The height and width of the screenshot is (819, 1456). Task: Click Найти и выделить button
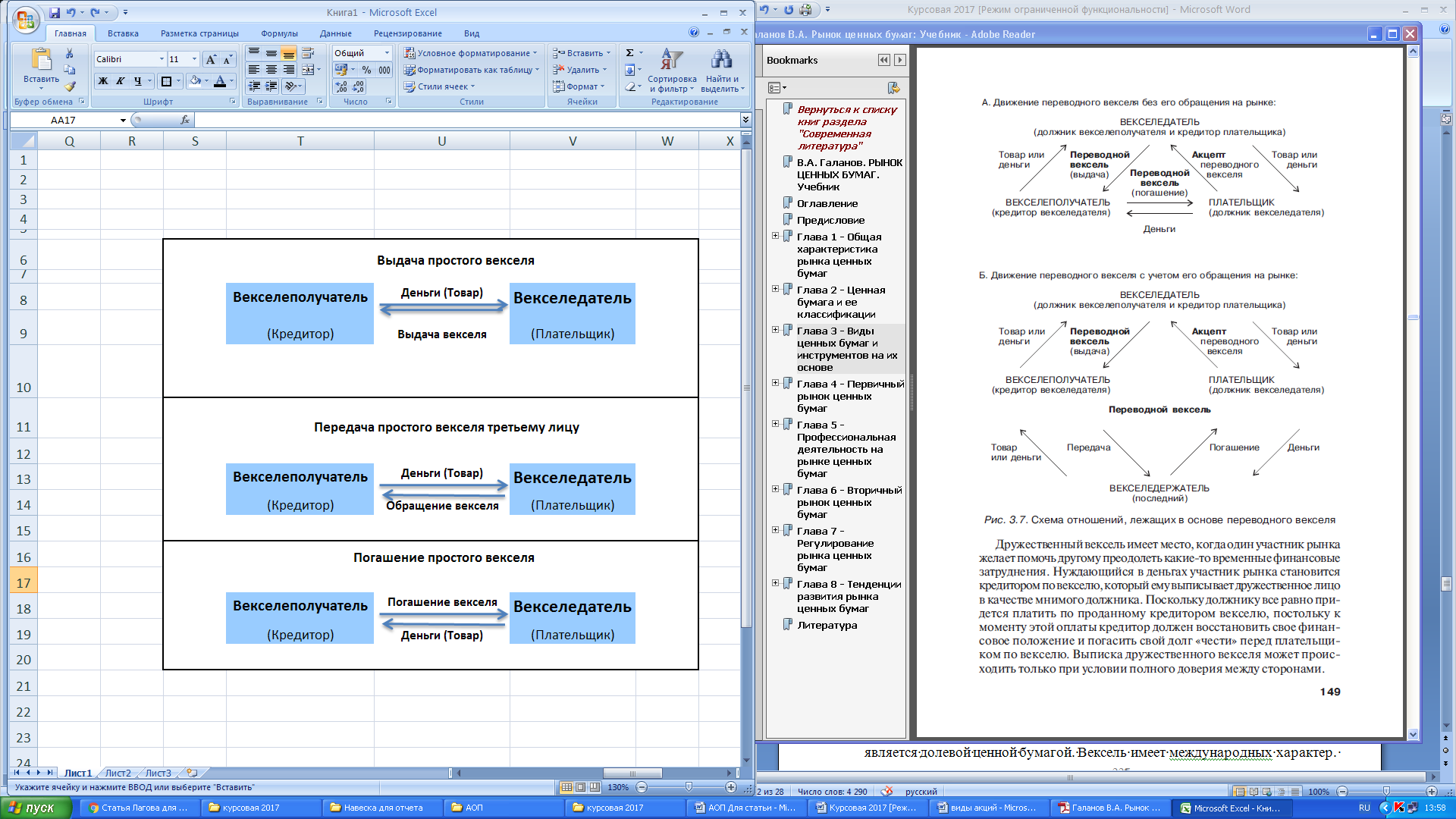point(722,71)
